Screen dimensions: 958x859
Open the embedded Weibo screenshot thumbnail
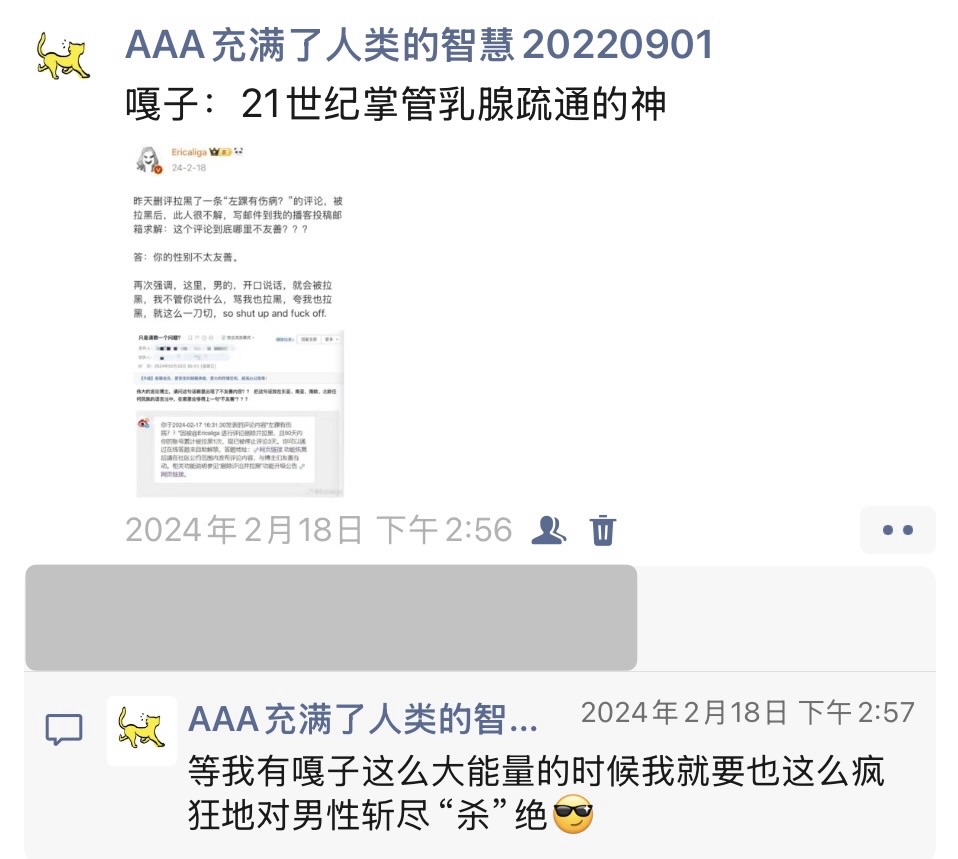pos(239,320)
